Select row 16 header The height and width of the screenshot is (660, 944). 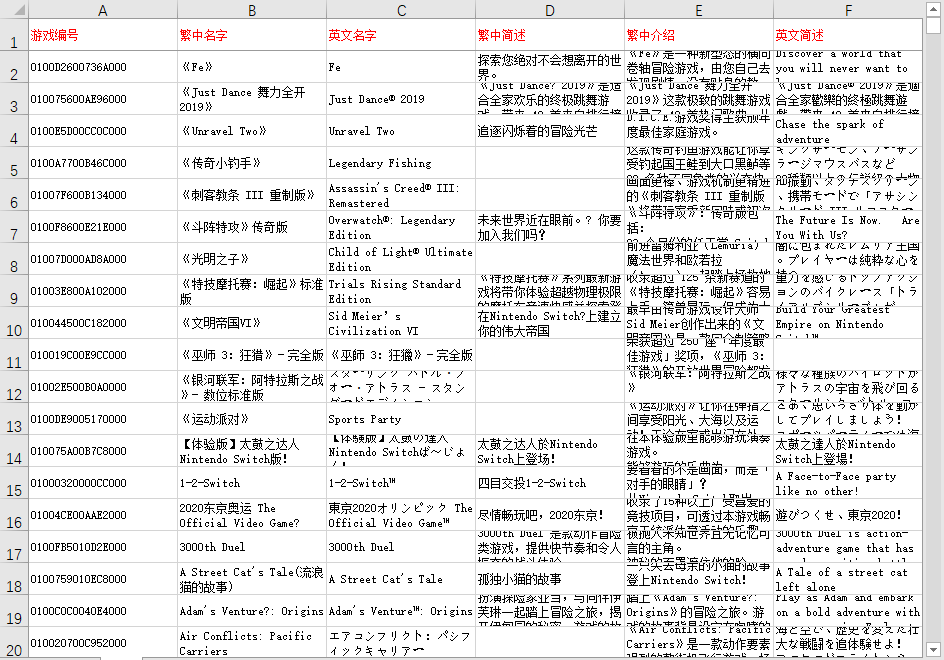[x=14, y=515]
